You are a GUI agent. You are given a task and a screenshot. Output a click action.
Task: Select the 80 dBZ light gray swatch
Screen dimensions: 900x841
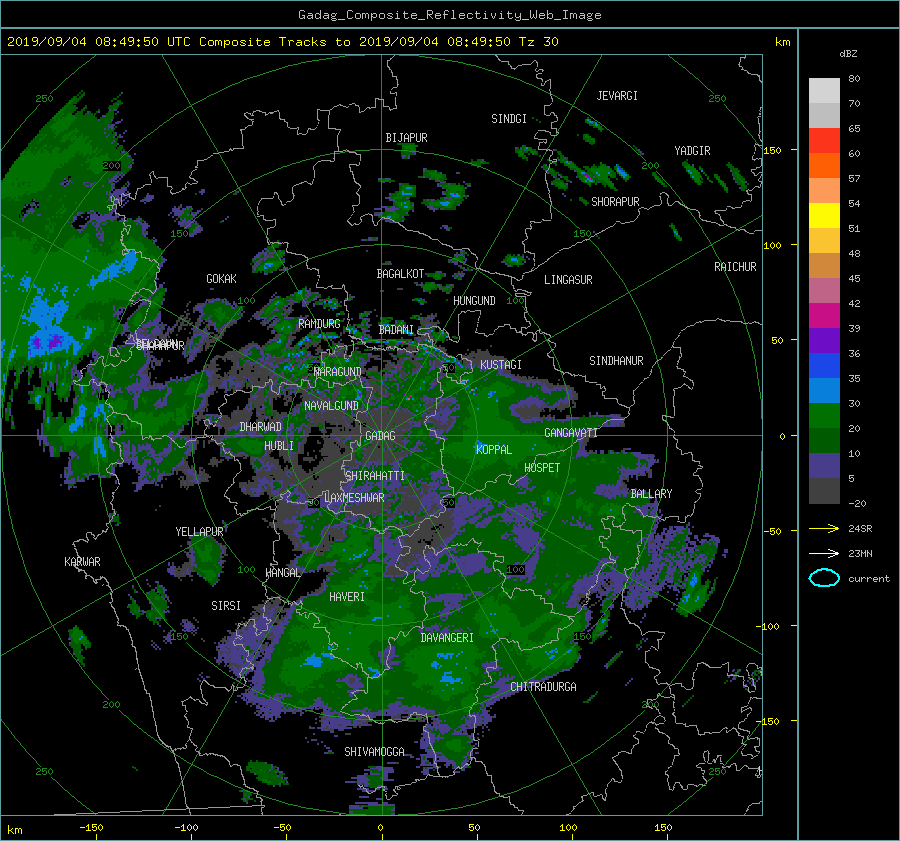[824, 91]
